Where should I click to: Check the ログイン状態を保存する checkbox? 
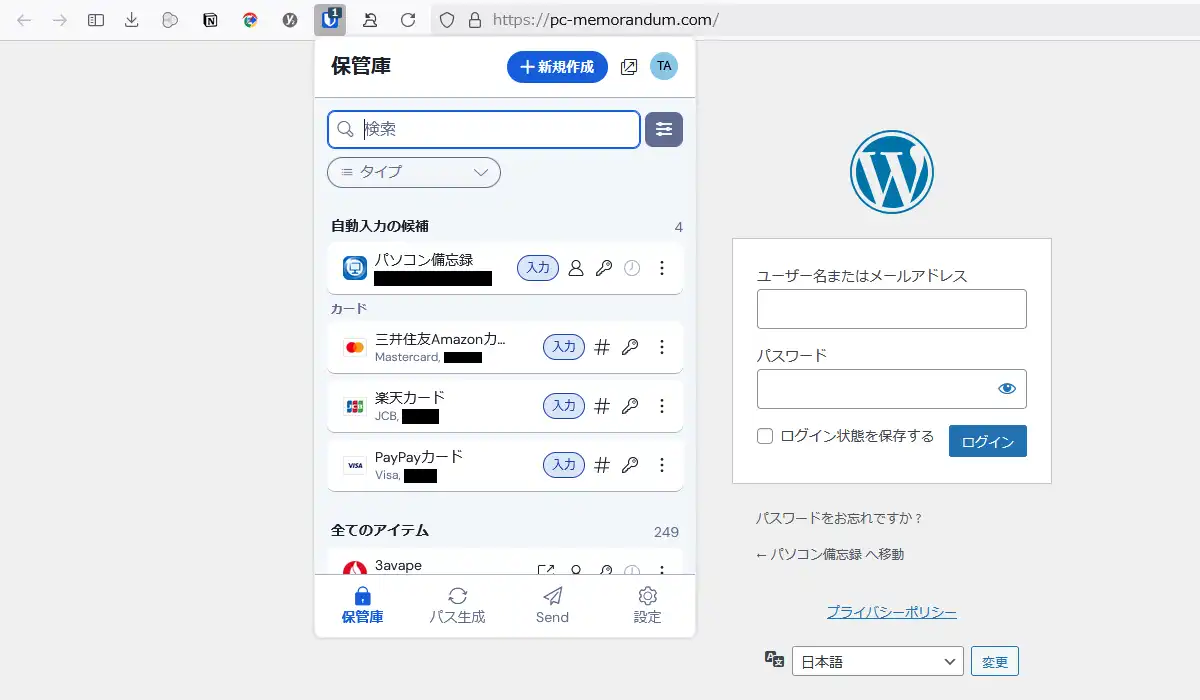(765, 436)
